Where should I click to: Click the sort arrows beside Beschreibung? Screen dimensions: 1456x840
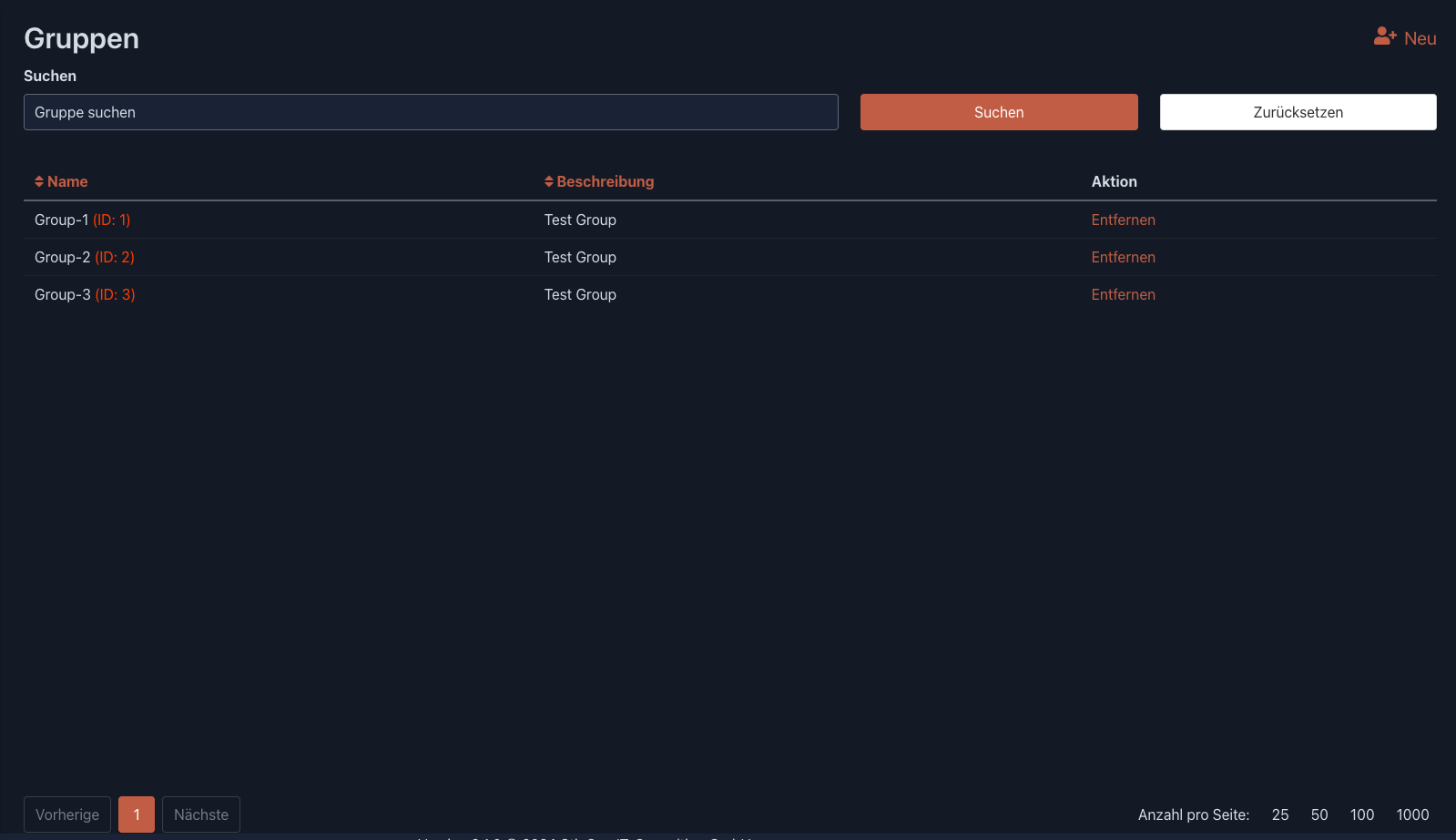pyautogui.click(x=549, y=181)
